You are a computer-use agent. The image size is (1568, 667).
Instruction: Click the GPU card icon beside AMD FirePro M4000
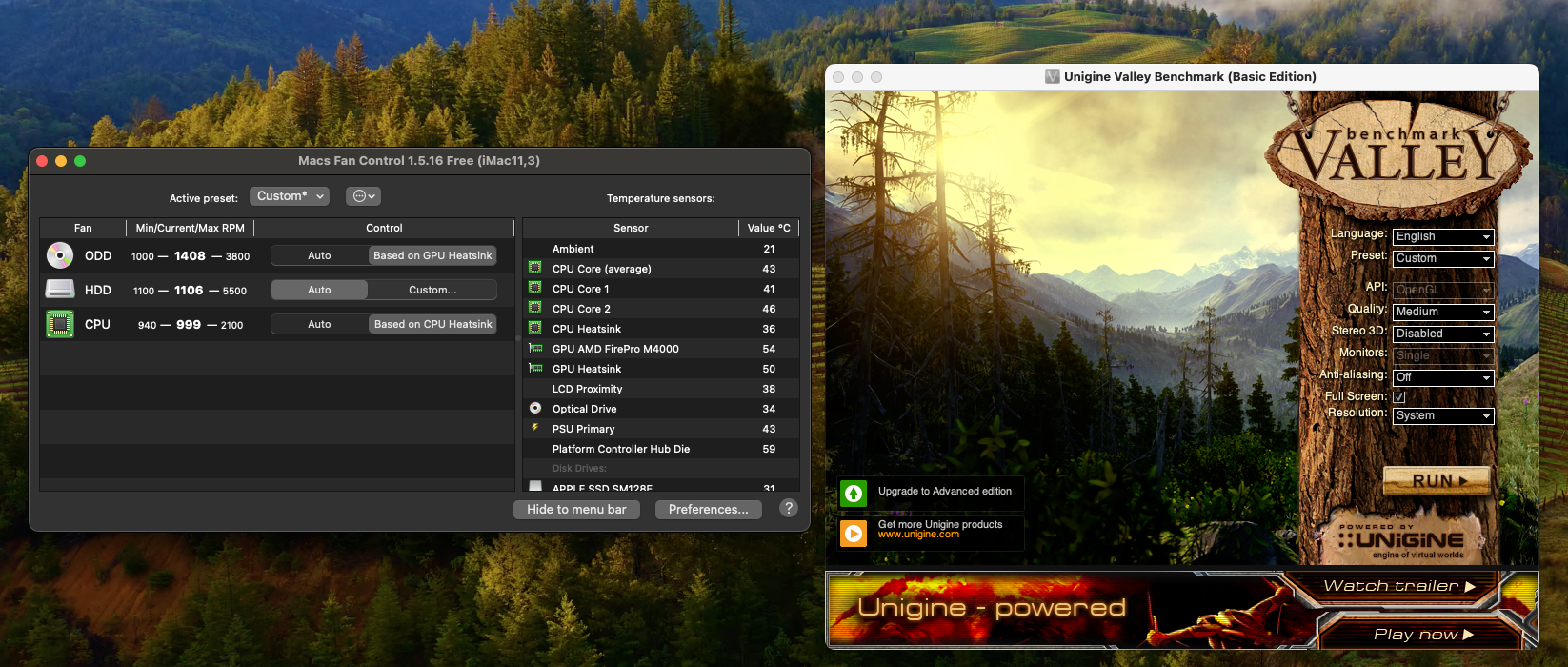535,348
